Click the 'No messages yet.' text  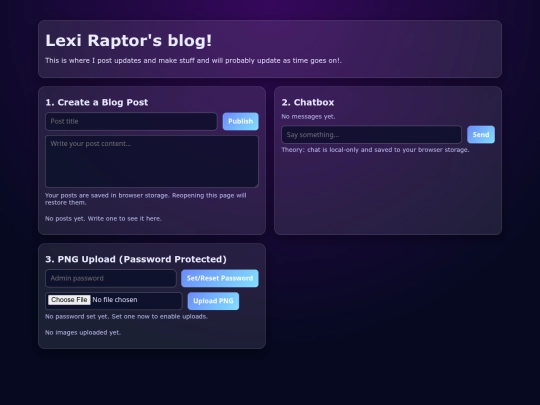point(308,116)
